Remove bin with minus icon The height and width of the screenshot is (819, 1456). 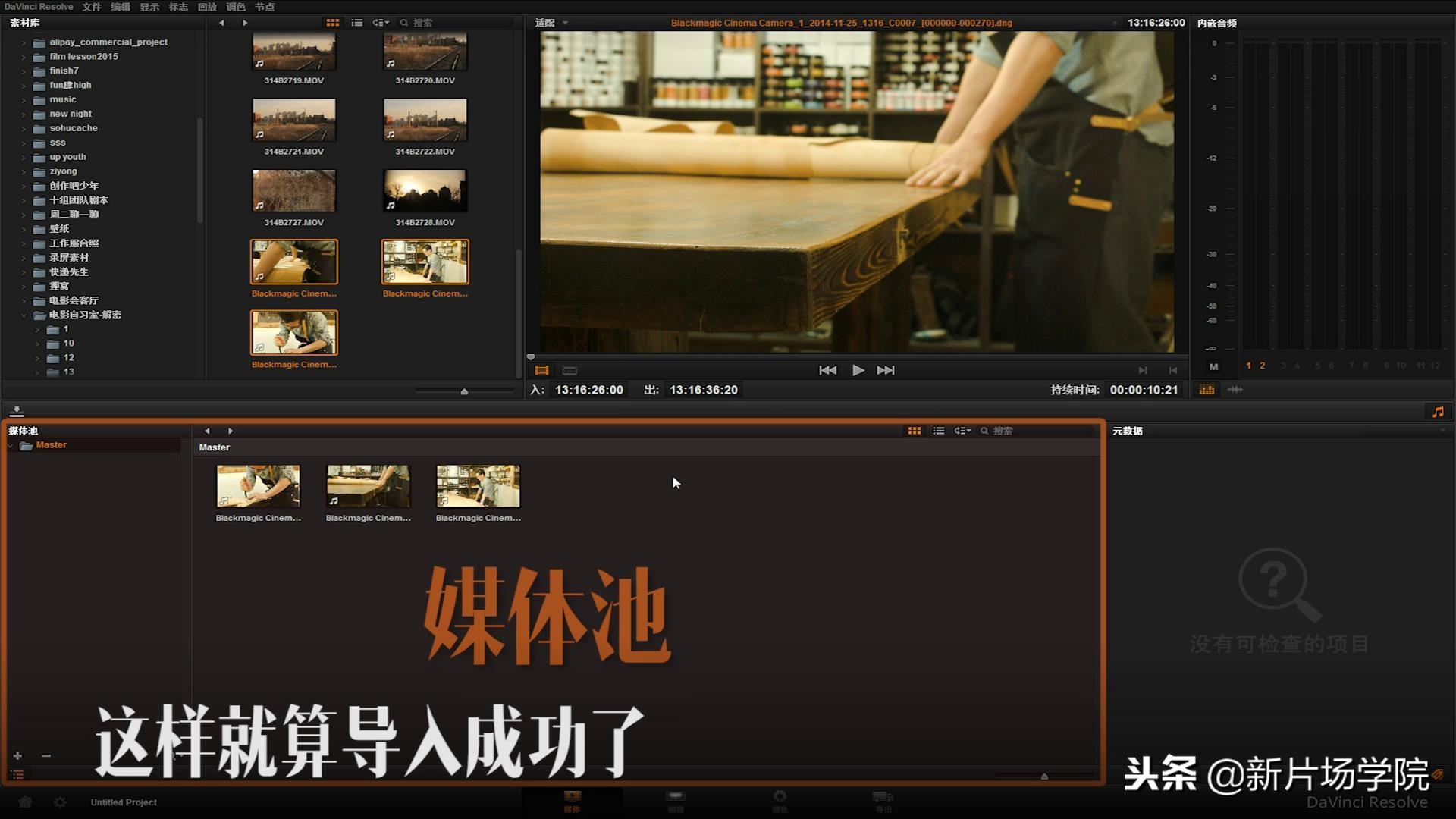(x=46, y=756)
